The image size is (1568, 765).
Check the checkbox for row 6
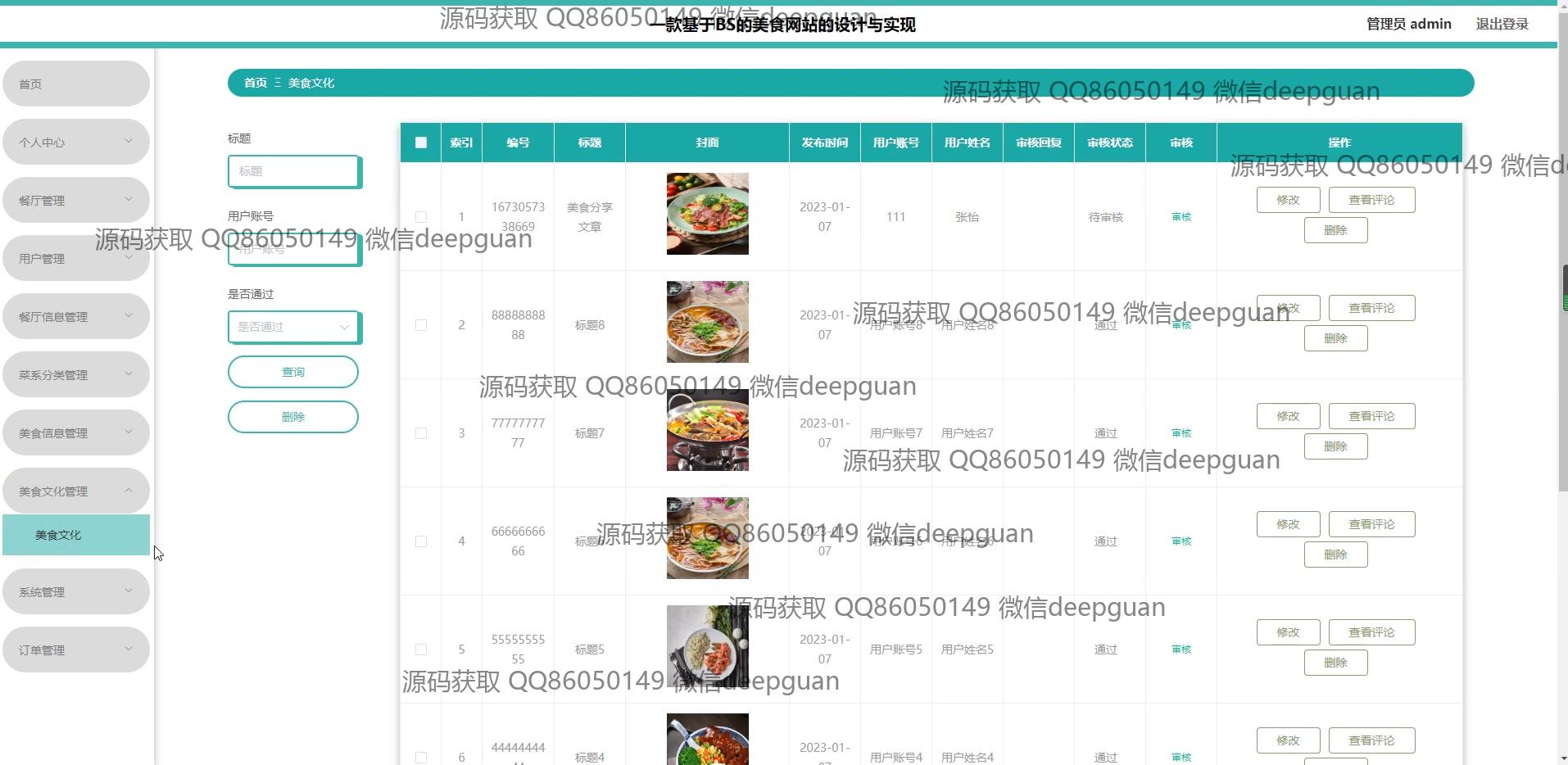(421, 758)
